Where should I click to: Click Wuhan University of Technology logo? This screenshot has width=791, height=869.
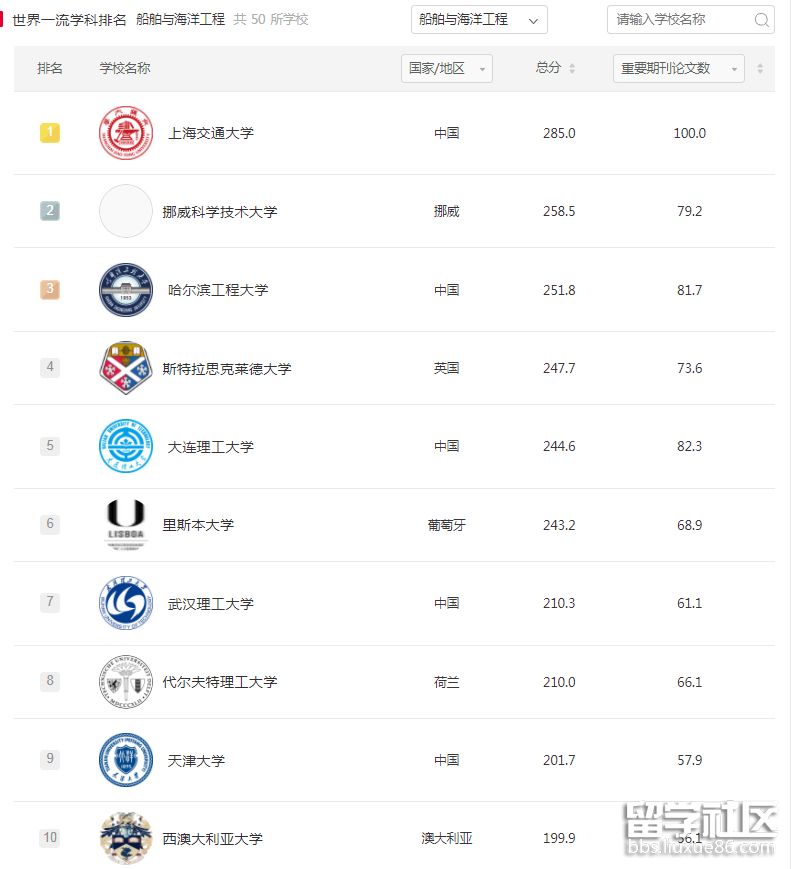pyautogui.click(x=126, y=603)
